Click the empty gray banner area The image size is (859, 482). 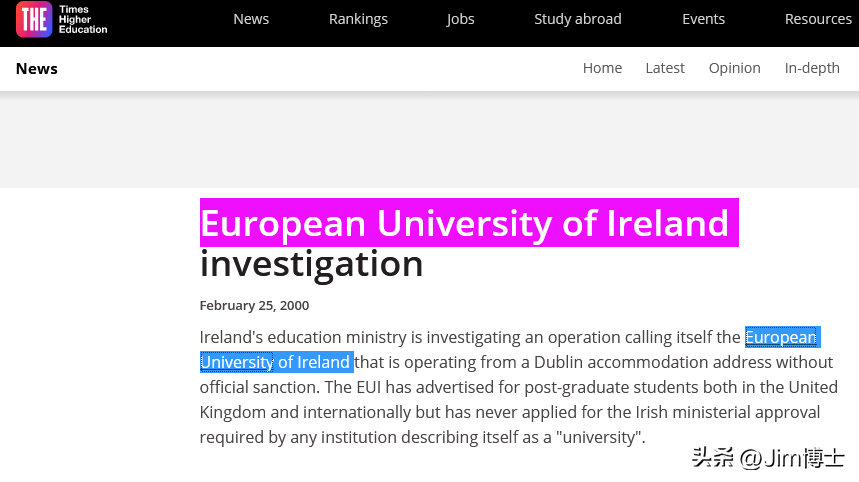pyautogui.click(x=429, y=140)
